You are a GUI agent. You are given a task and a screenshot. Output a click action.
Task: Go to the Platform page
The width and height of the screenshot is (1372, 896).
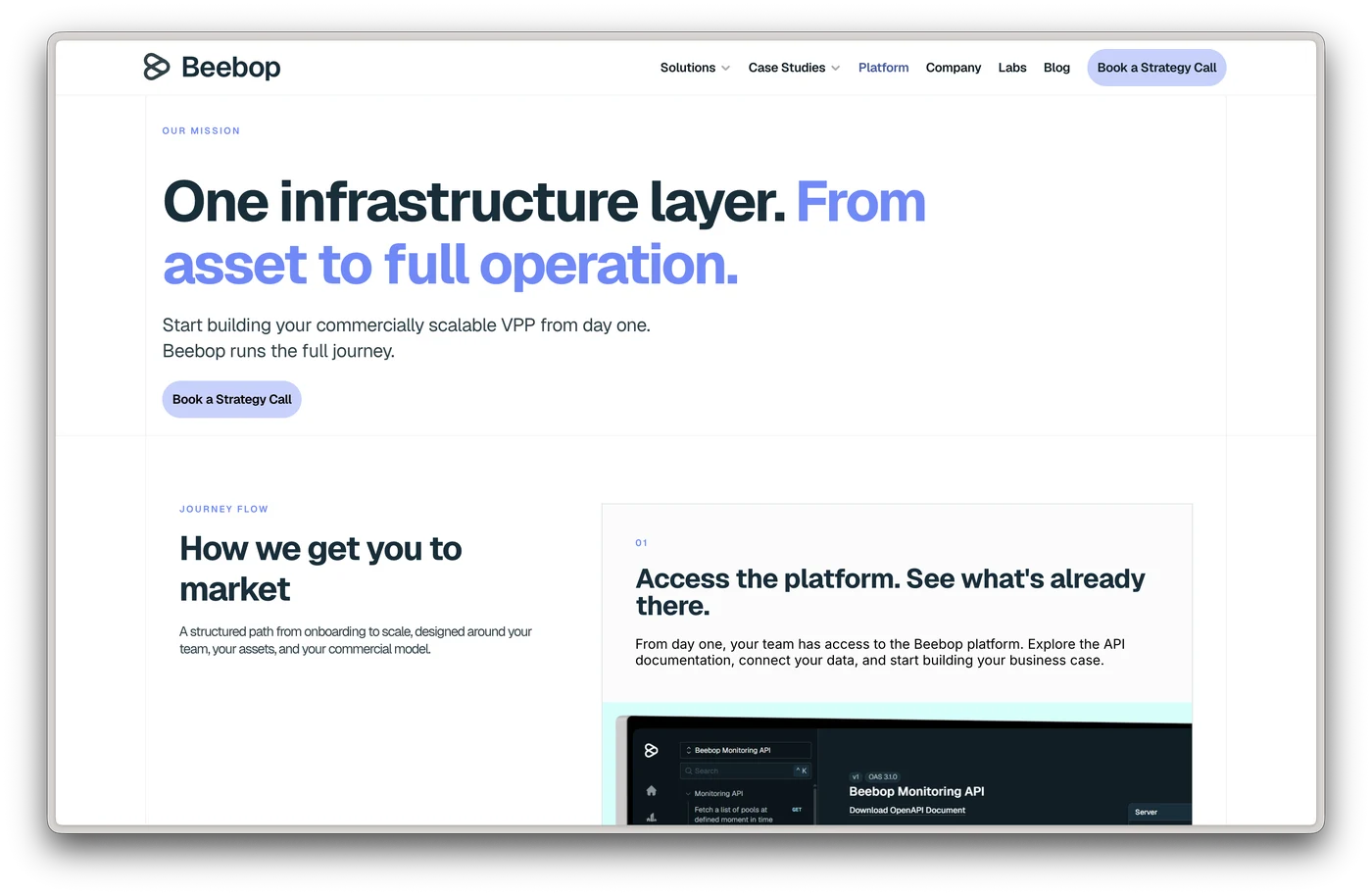point(883,68)
